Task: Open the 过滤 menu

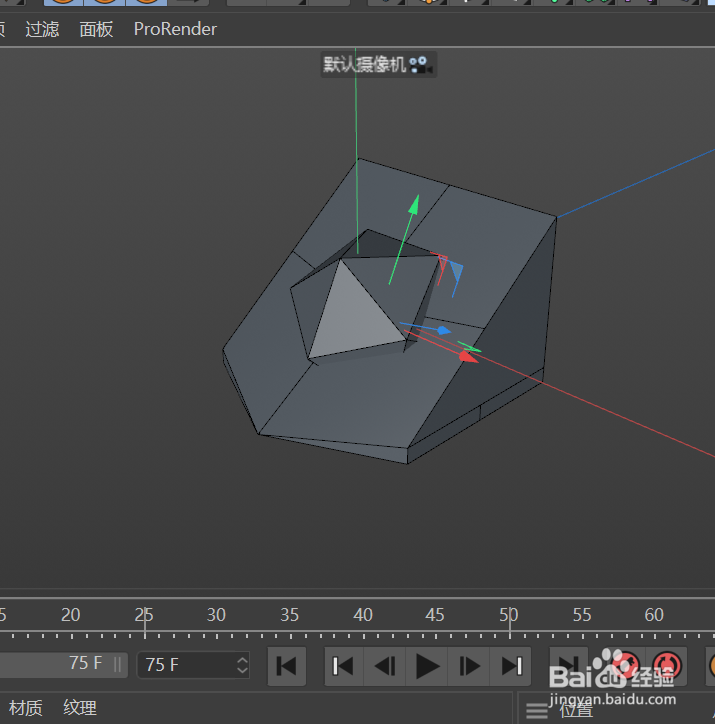Action: (x=42, y=29)
